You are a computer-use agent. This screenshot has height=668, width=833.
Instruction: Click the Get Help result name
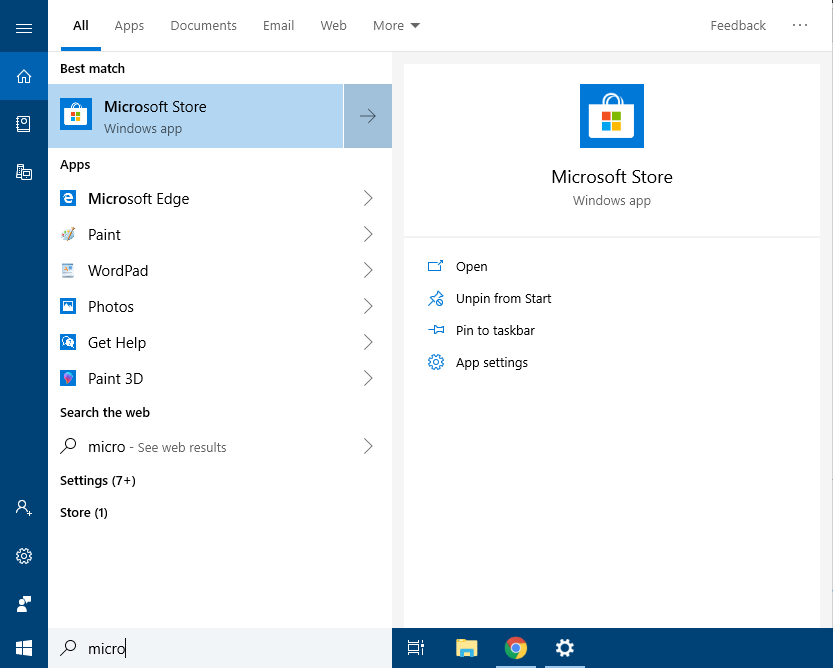coord(117,343)
